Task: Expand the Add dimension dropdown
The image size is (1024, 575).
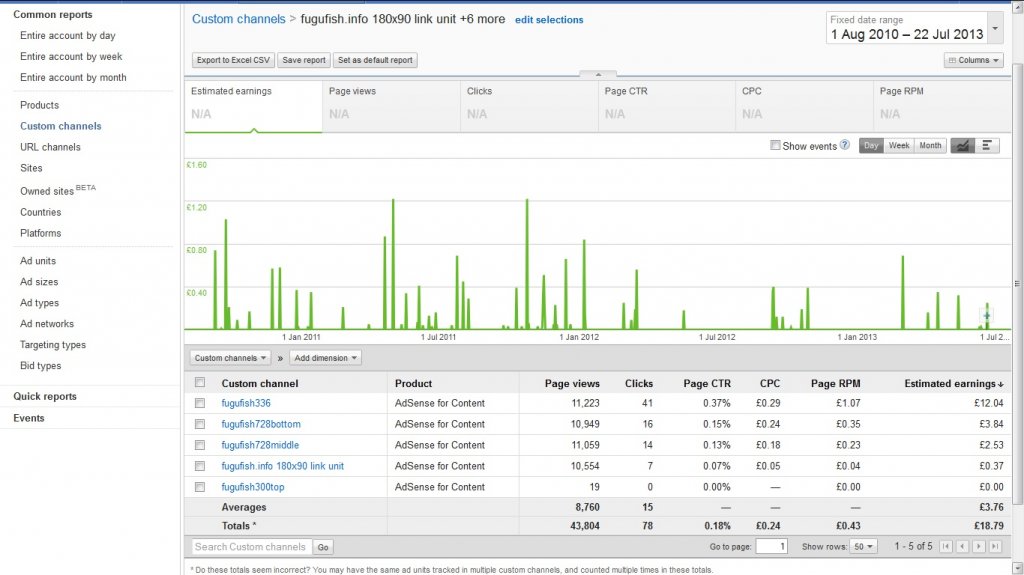Action: pyautogui.click(x=326, y=358)
